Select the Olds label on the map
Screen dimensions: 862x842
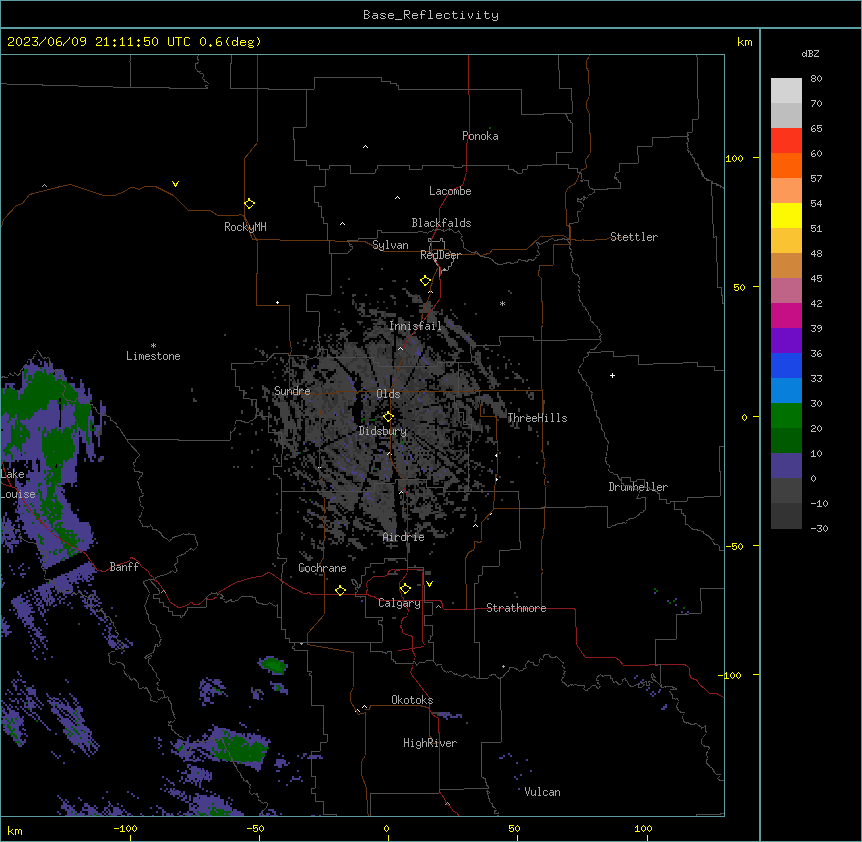[388, 394]
